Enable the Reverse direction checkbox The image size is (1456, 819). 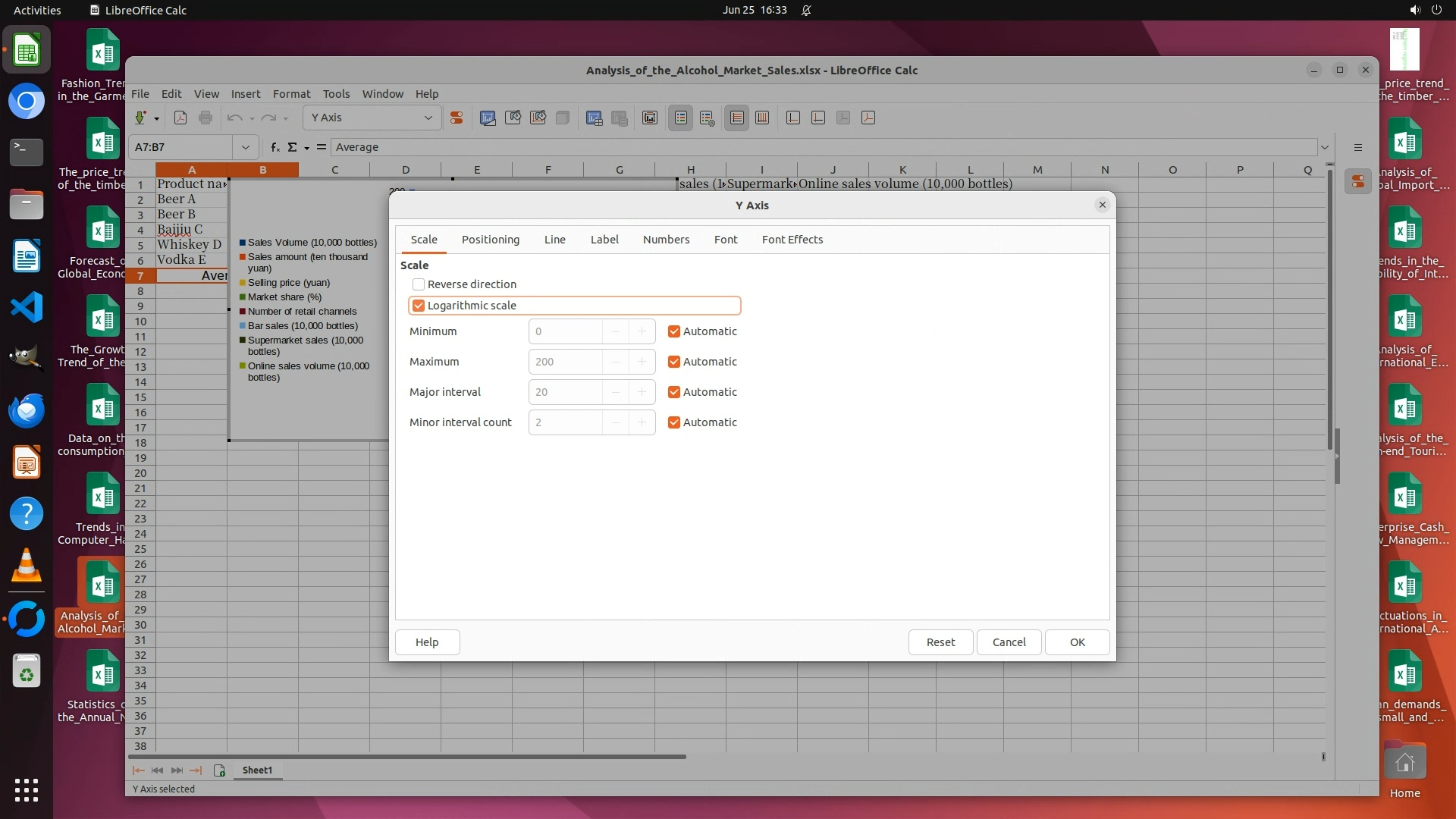click(419, 284)
